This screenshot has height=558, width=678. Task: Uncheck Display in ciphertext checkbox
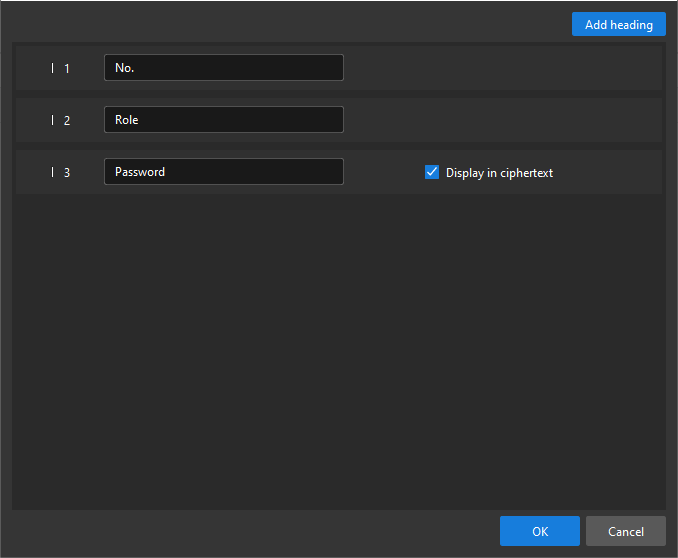click(432, 172)
